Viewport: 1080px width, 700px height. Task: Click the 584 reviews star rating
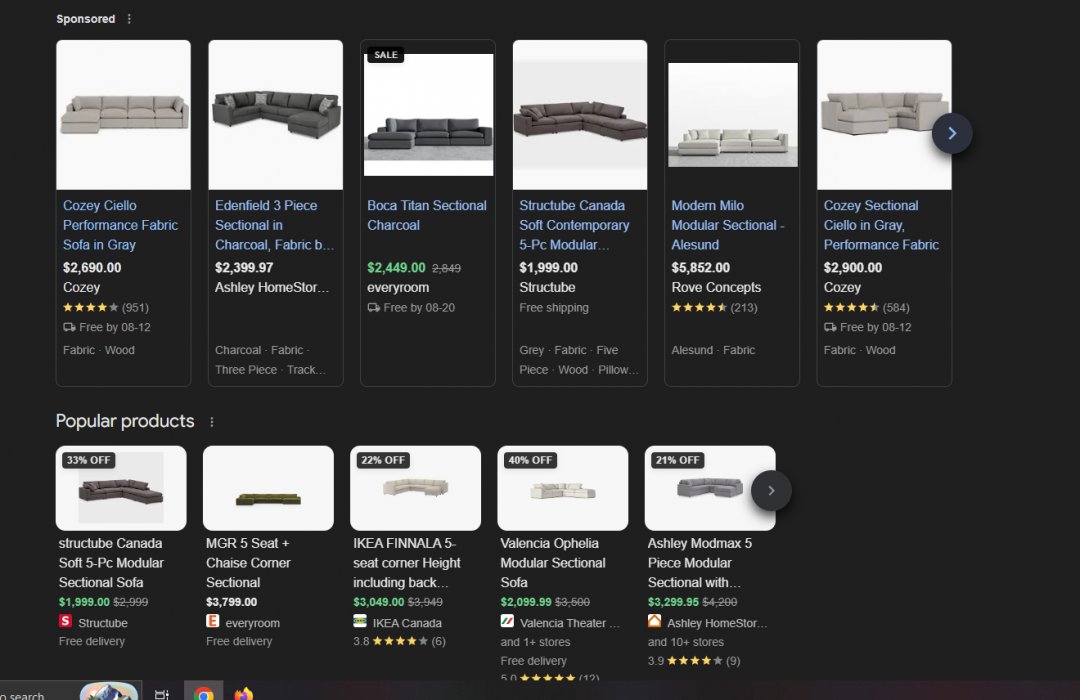click(866, 307)
